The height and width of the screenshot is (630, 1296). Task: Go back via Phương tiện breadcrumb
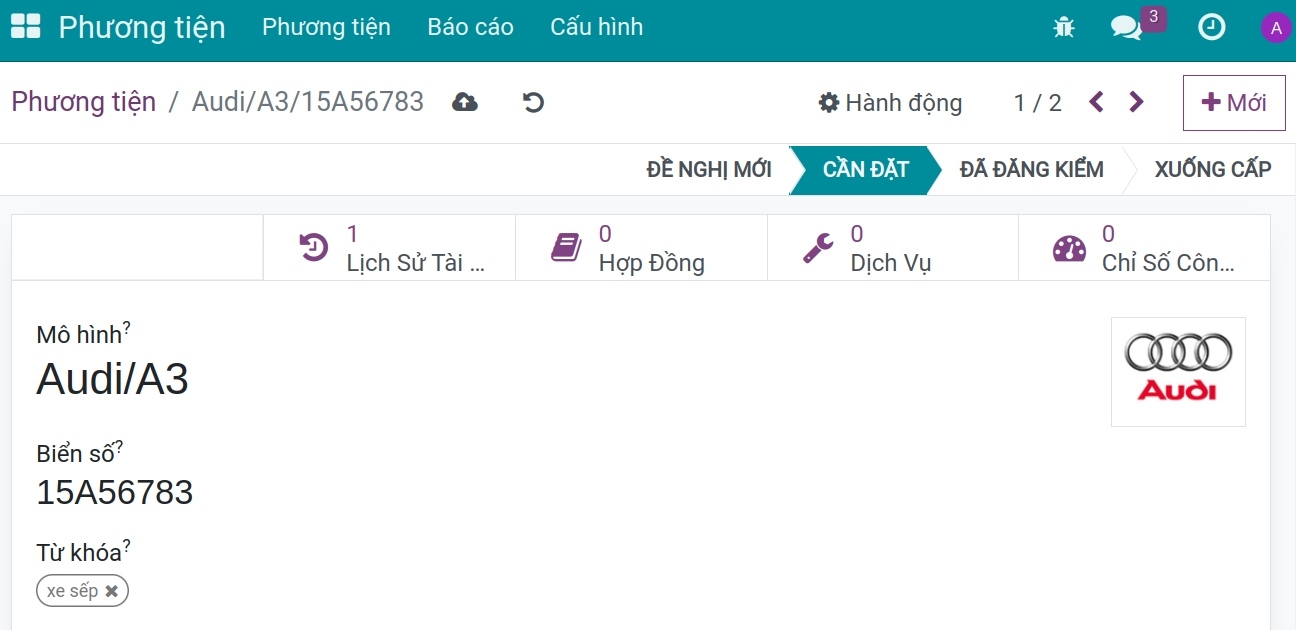(x=84, y=102)
